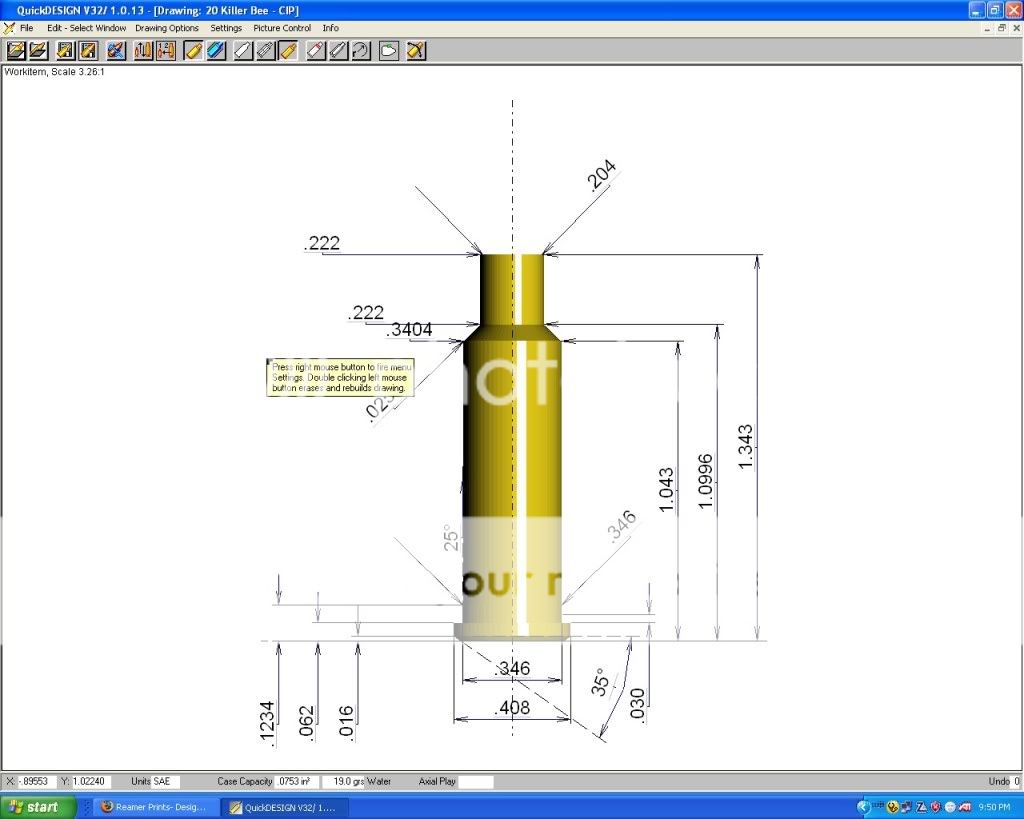
Task: Click the numbered dimensions cartridge icon
Action: point(166,50)
